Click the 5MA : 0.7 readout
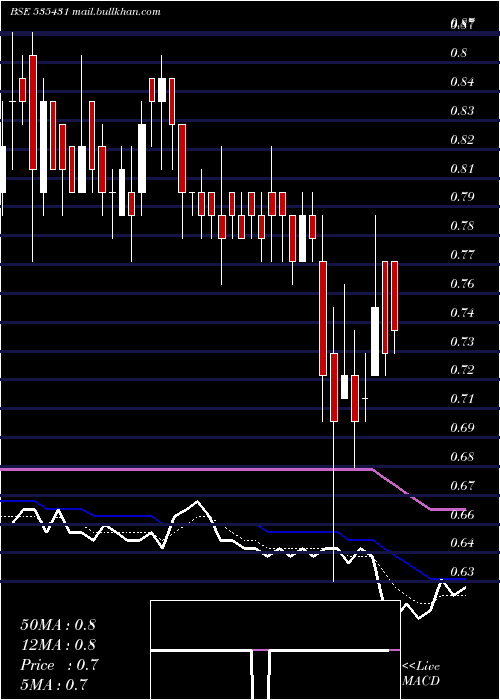500x700 pixels. click(54, 685)
